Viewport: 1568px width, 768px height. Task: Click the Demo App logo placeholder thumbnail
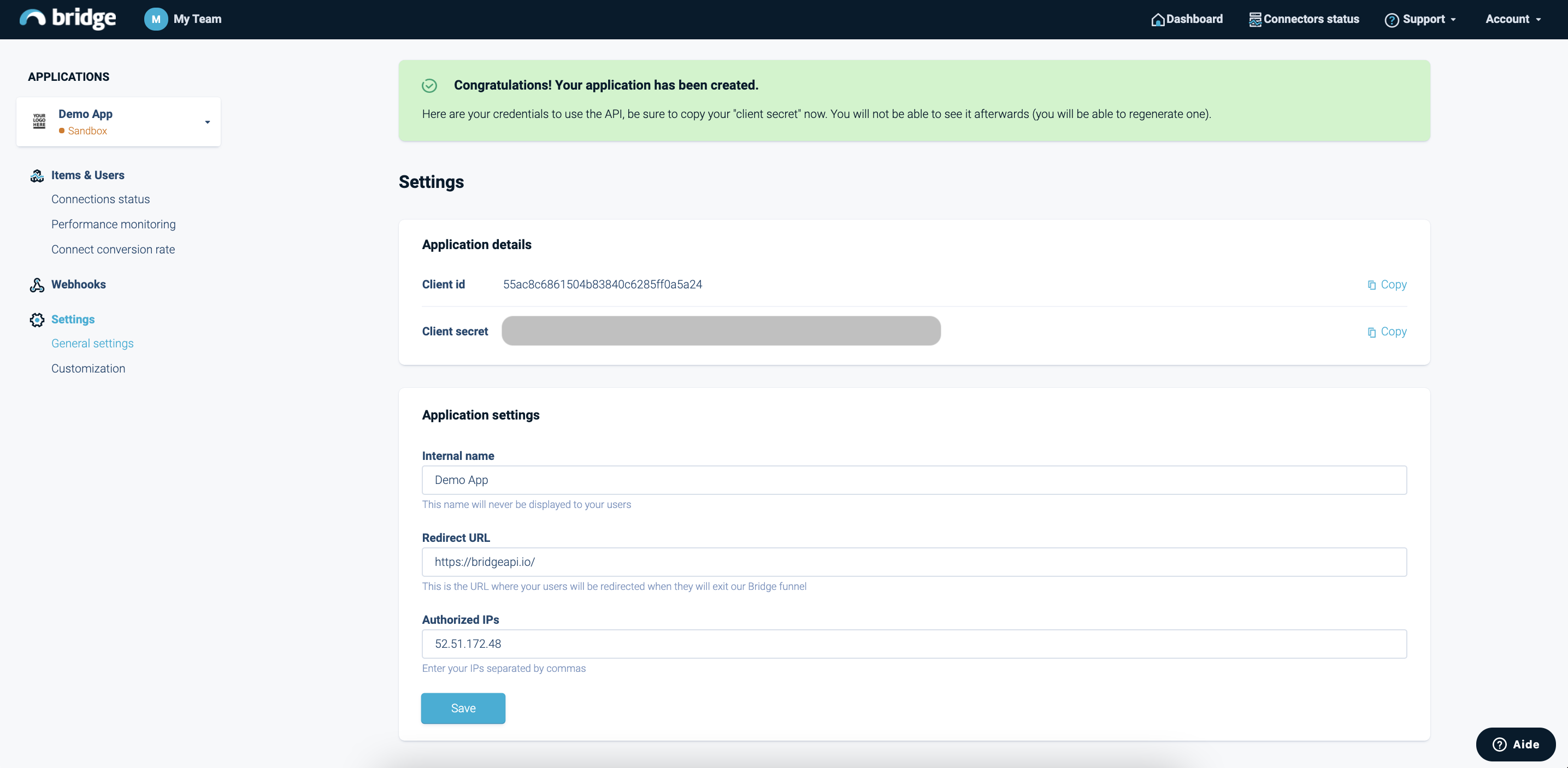(x=39, y=121)
